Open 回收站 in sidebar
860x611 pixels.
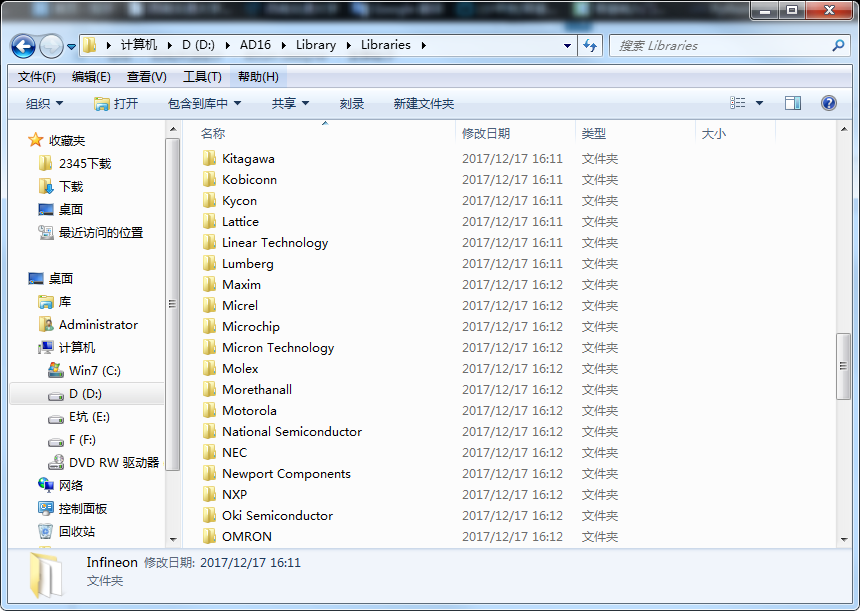pyautogui.click(x=67, y=531)
